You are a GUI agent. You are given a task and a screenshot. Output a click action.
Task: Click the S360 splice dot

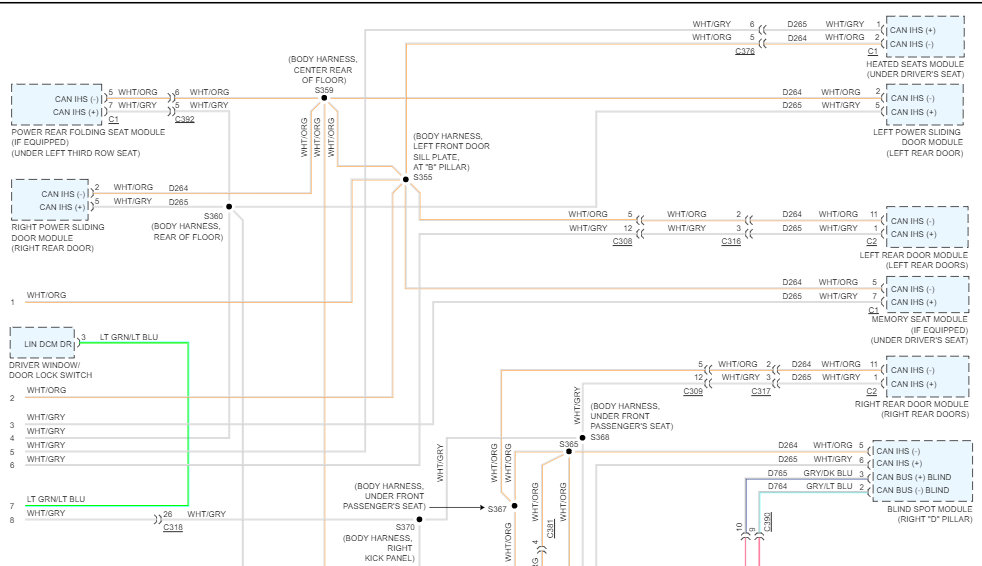pos(229,207)
